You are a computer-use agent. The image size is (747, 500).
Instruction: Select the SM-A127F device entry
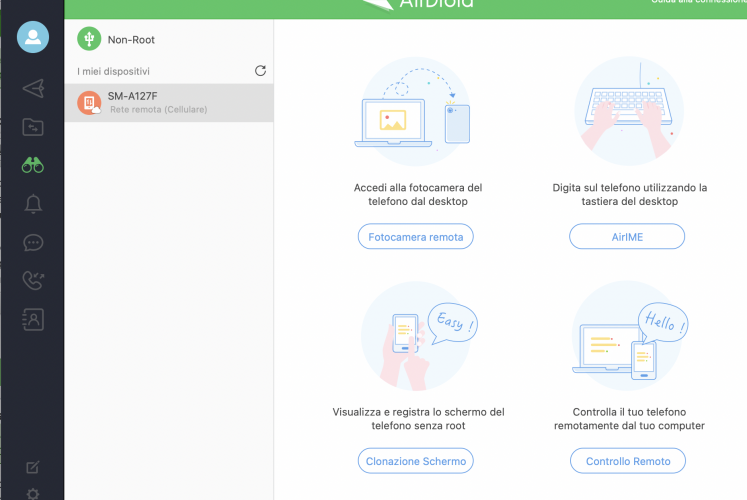click(168, 103)
